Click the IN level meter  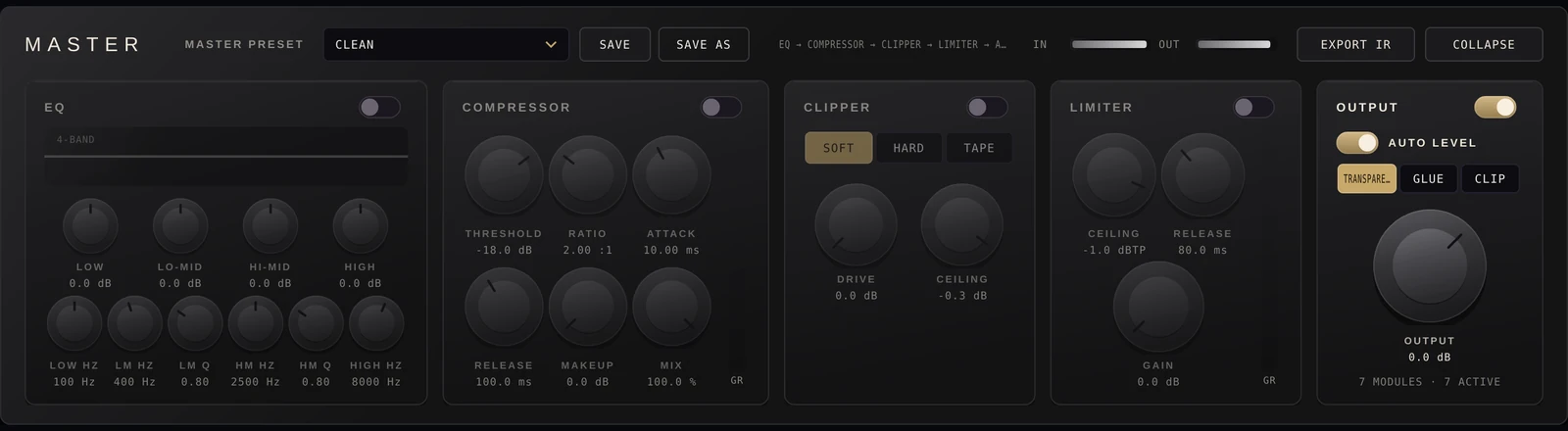1109,44
